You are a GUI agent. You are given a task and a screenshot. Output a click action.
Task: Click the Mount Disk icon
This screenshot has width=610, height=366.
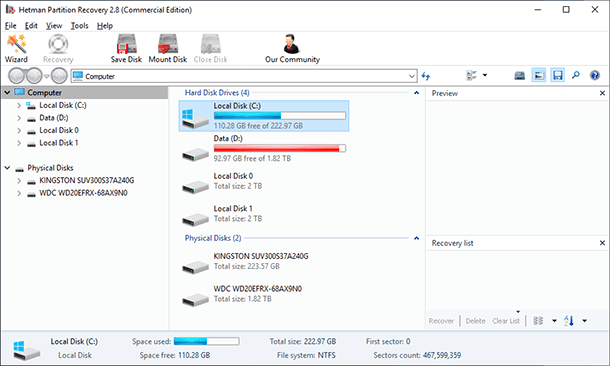[168, 48]
